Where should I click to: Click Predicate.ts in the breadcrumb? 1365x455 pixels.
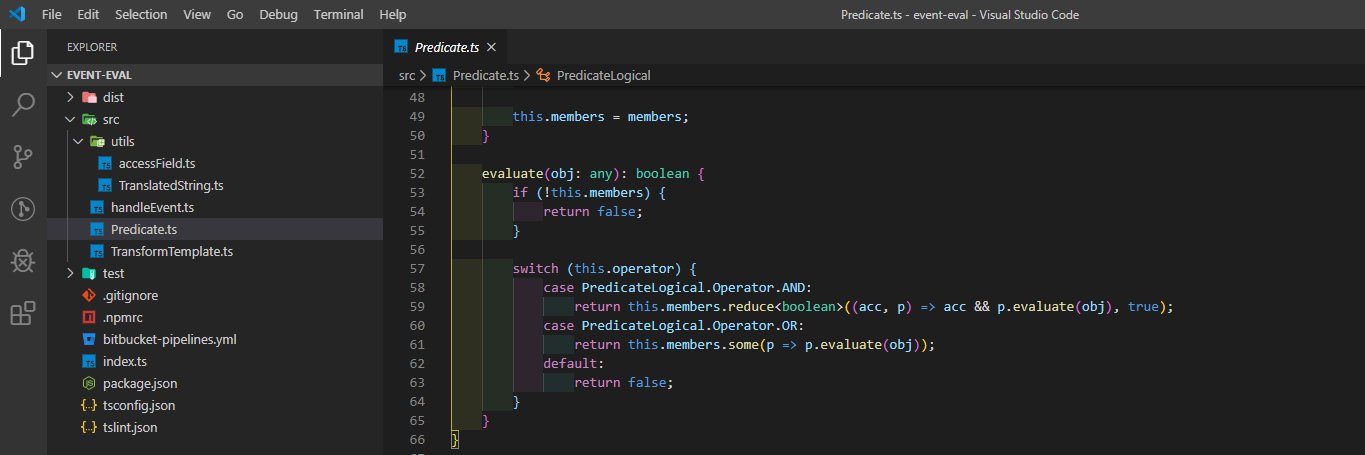485,75
